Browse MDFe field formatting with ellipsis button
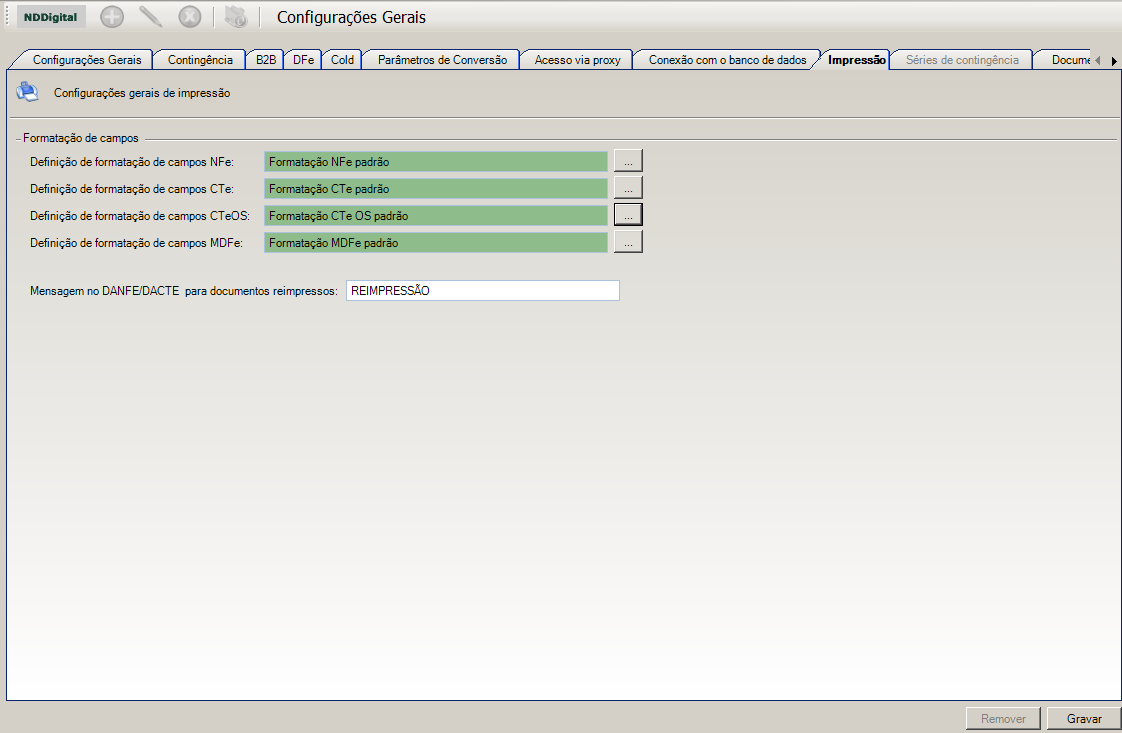This screenshot has height=733, width=1122. click(628, 242)
